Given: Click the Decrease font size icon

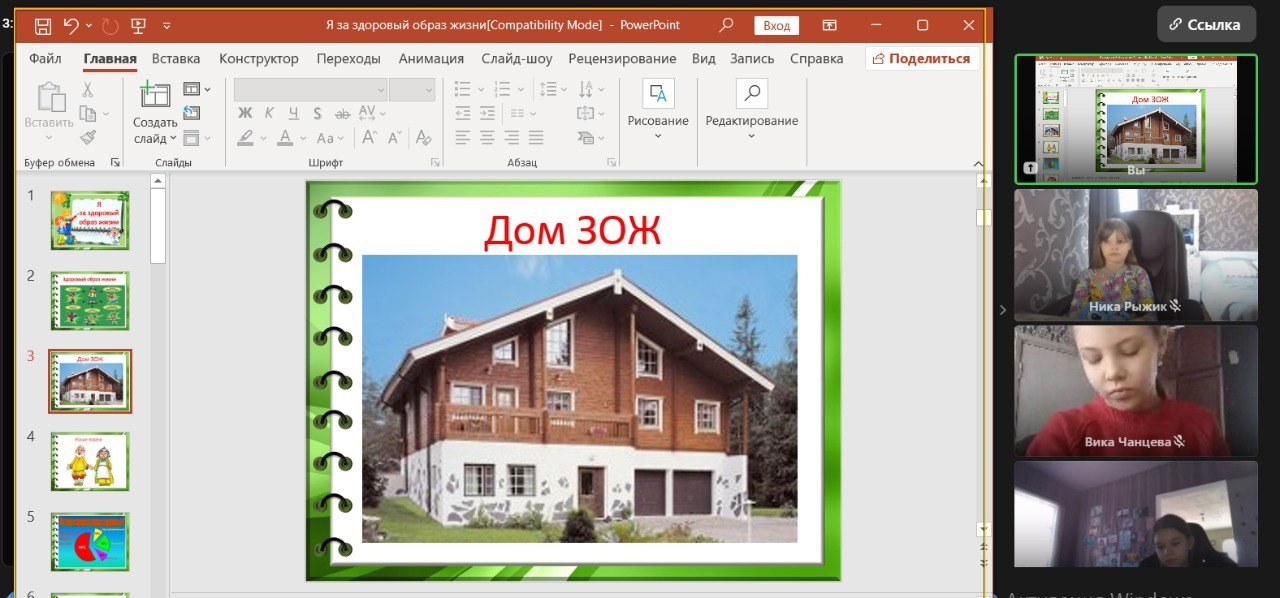Looking at the screenshot, I should click(x=395, y=138).
